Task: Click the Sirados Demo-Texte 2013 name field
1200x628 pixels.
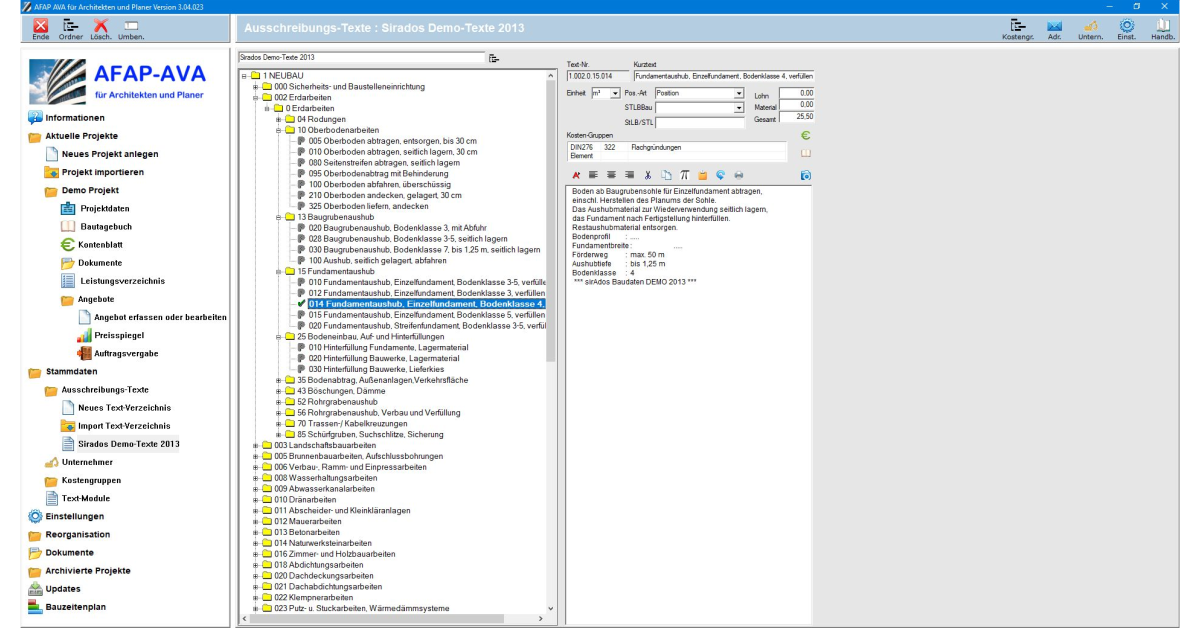Action: (x=361, y=58)
